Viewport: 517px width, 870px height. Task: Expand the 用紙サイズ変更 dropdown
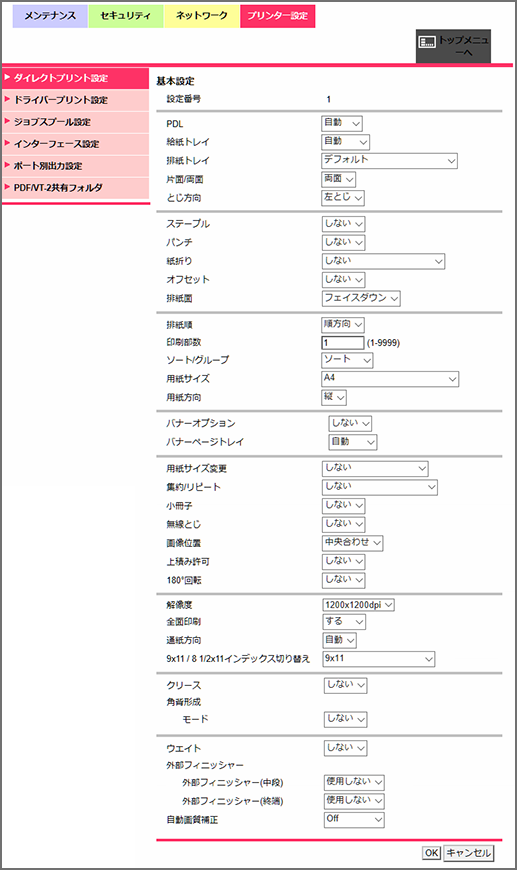click(375, 469)
